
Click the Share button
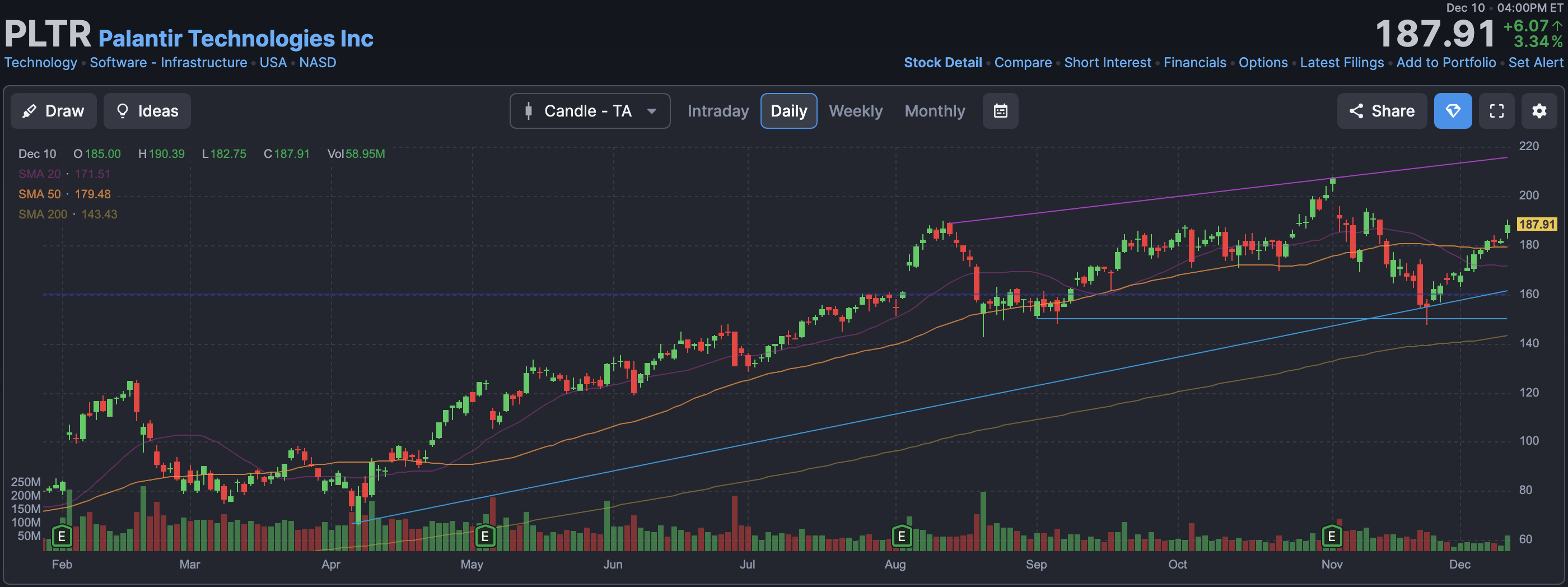click(x=1382, y=111)
